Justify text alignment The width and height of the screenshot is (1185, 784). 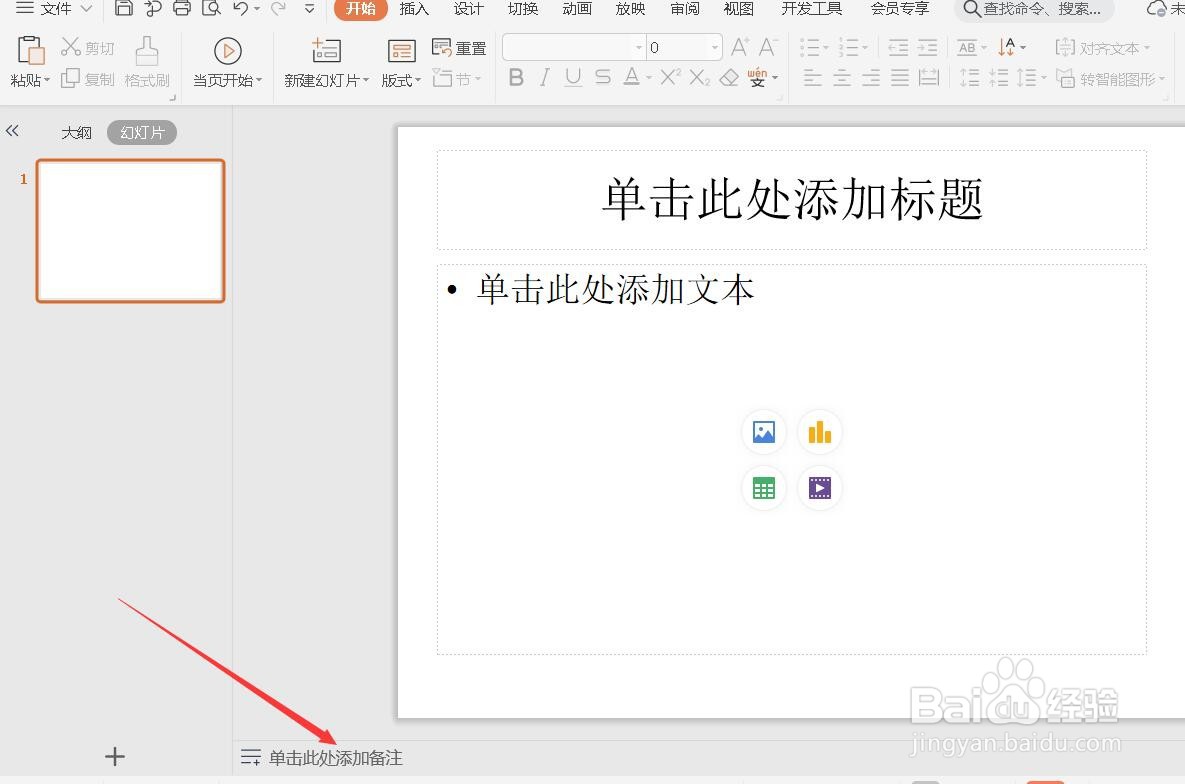coord(899,78)
